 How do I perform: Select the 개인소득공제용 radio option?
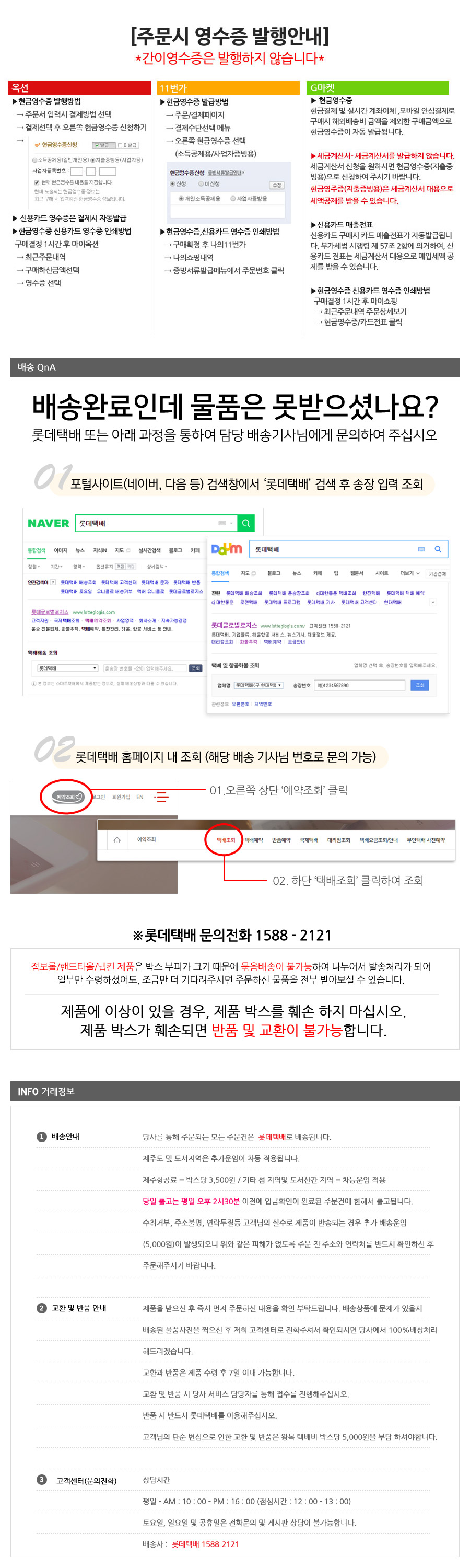pos(181,199)
